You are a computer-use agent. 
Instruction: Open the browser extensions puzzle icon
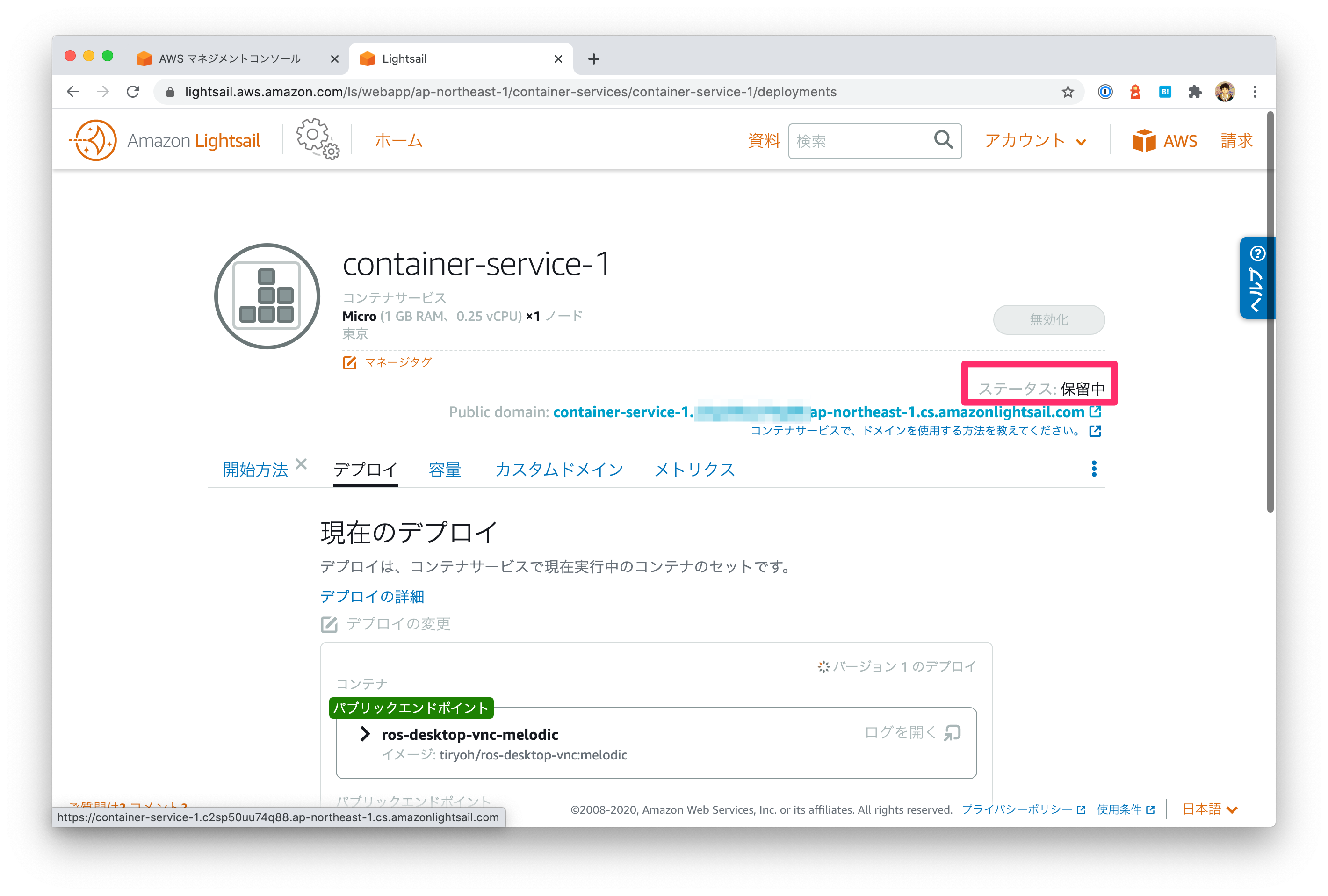[x=1195, y=92]
